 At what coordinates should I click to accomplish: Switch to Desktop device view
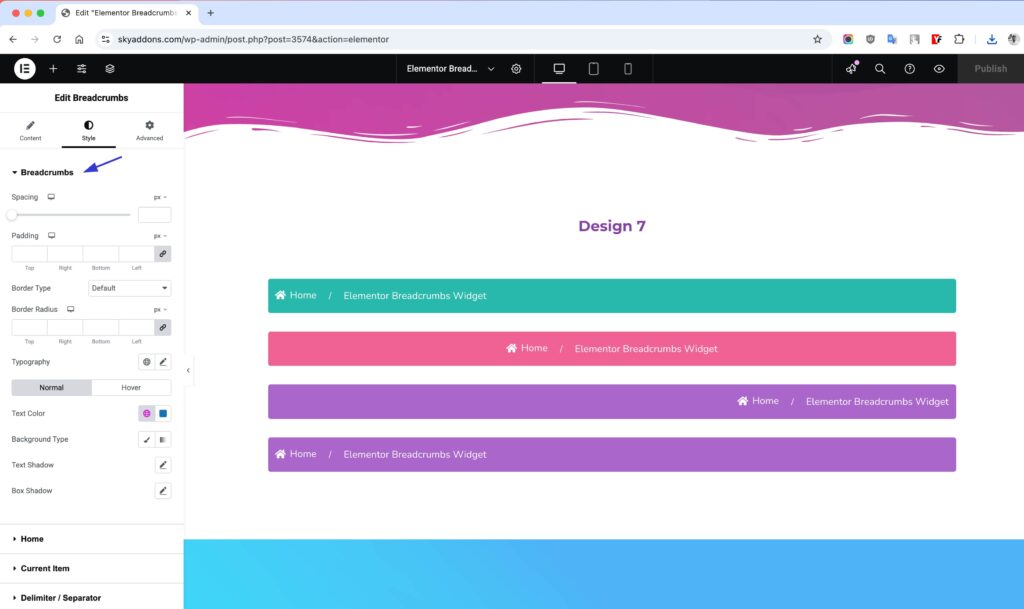click(x=559, y=69)
